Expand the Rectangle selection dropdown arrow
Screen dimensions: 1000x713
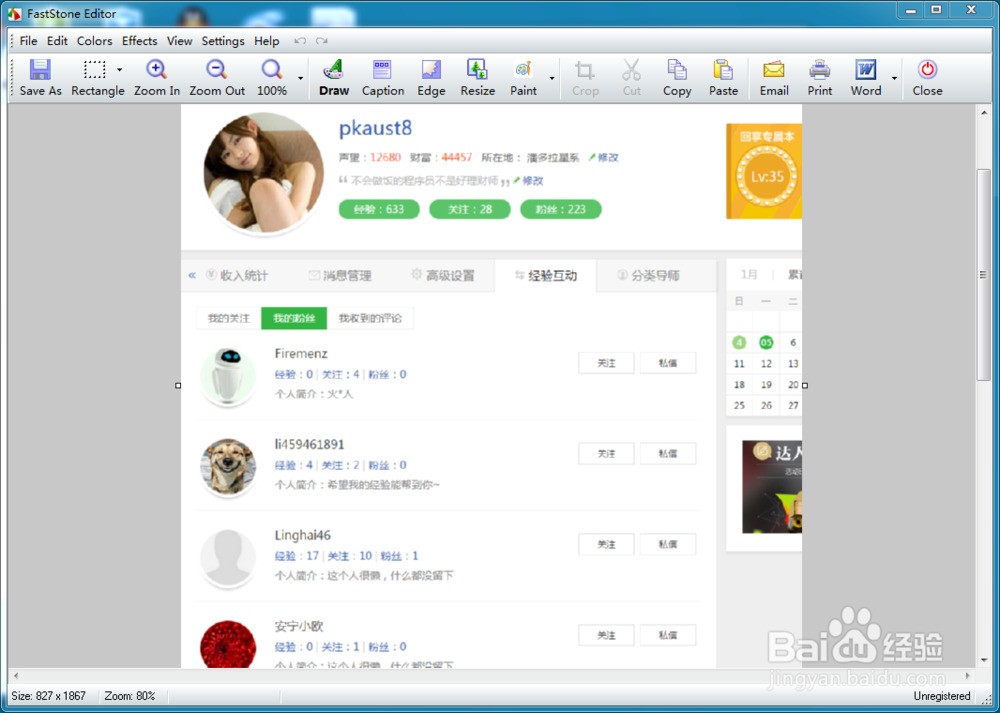119,70
